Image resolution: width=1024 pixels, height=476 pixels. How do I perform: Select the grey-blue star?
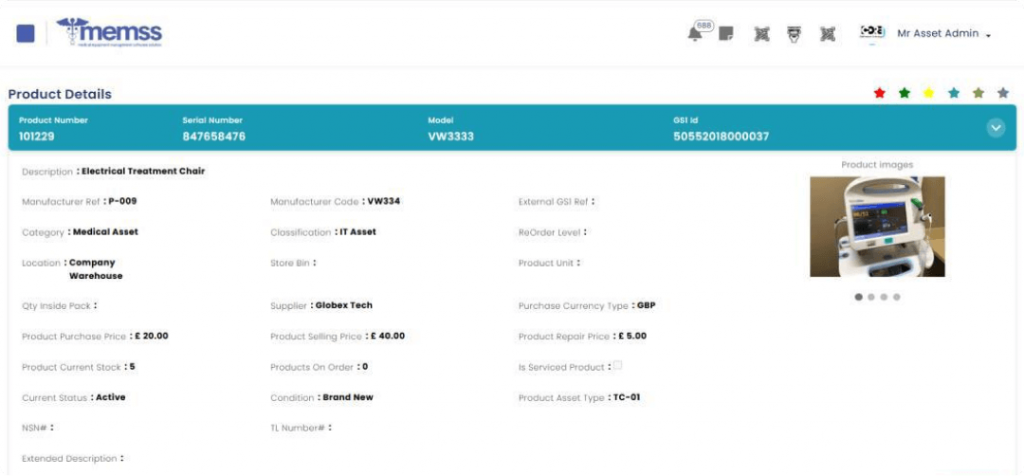point(1003,93)
